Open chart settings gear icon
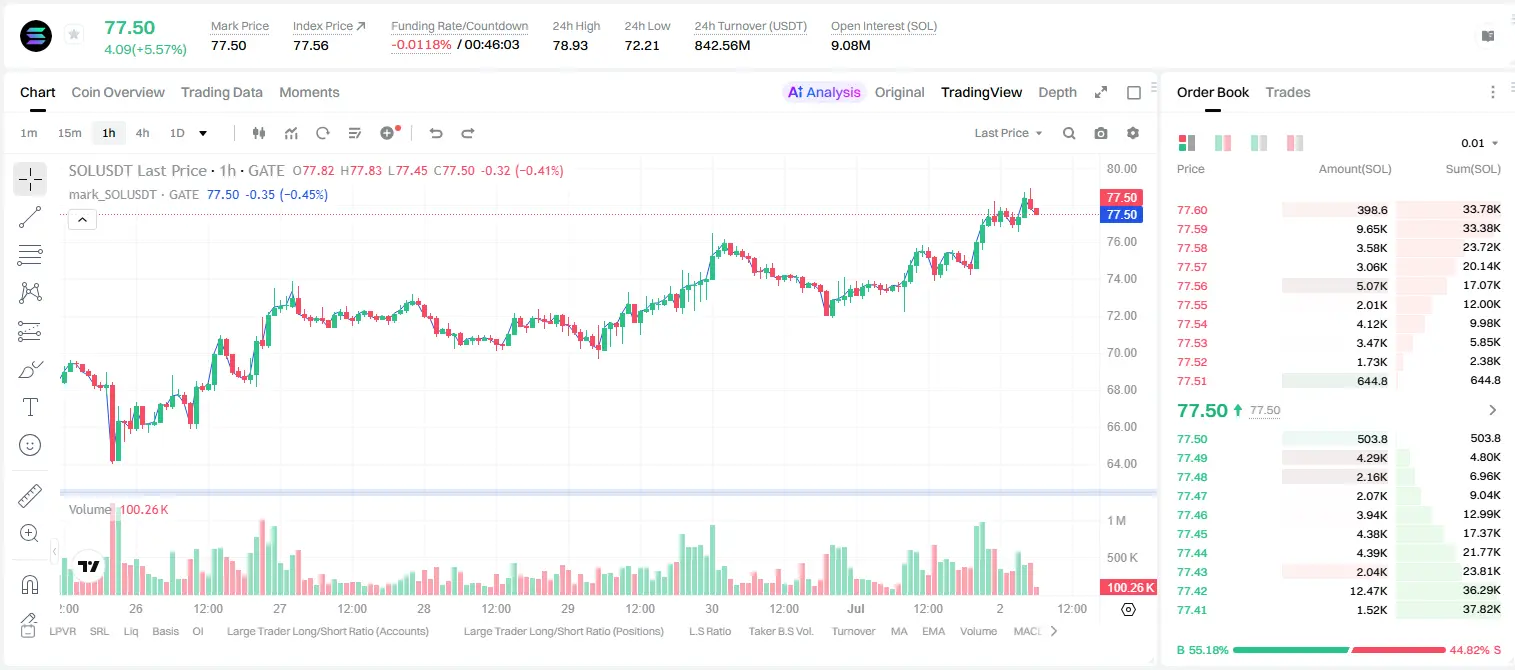The height and width of the screenshot is (670, 1515). click(x=1133, y=133)
